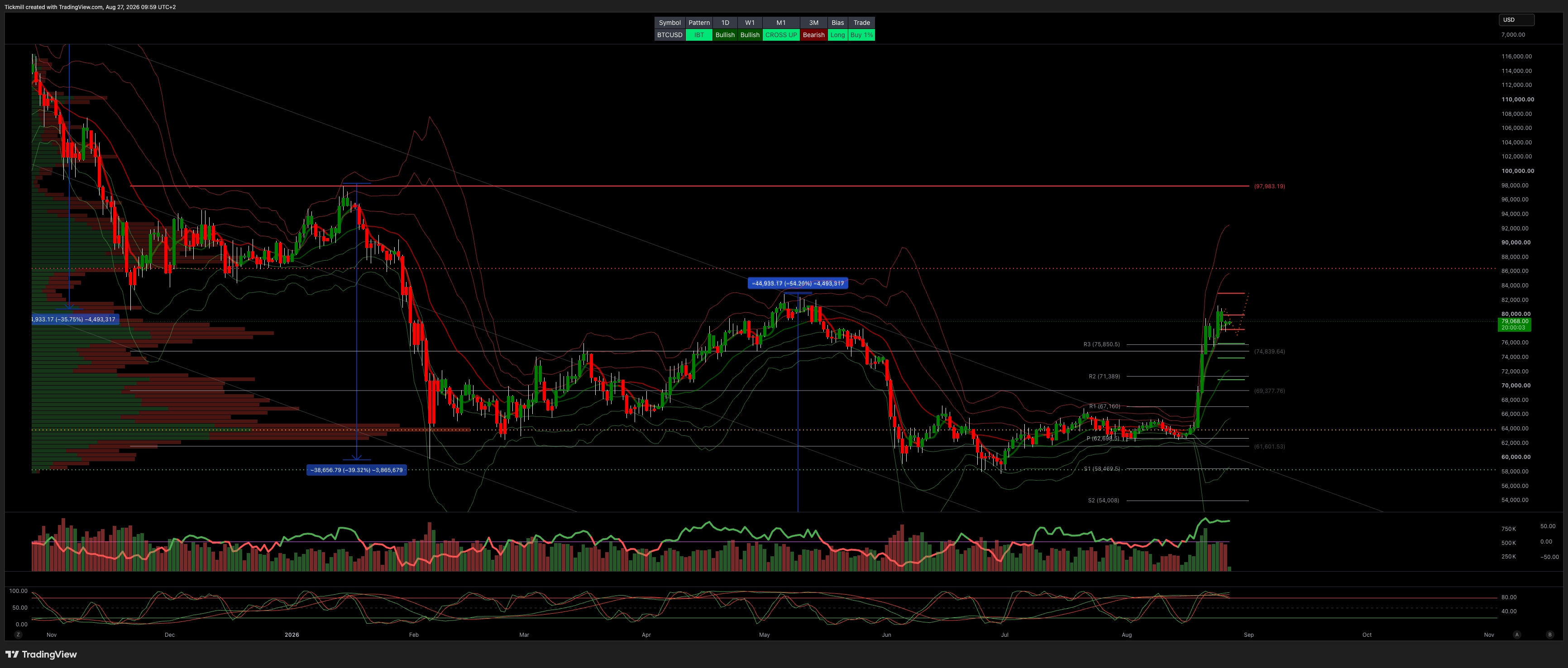
Task: Click the Pattern column header
Action: pyautogui.click(x=699, y=23)
